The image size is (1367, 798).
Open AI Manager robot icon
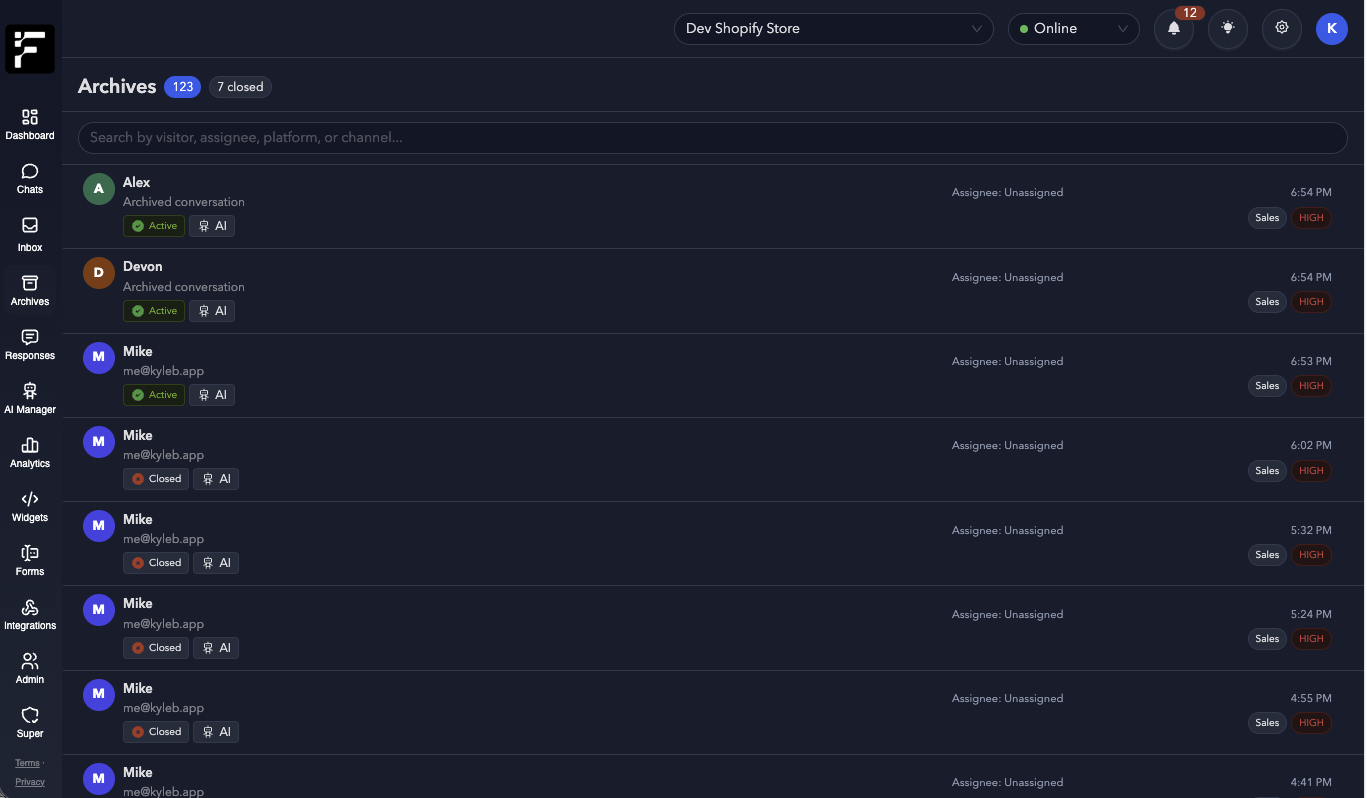coord(30,392)
